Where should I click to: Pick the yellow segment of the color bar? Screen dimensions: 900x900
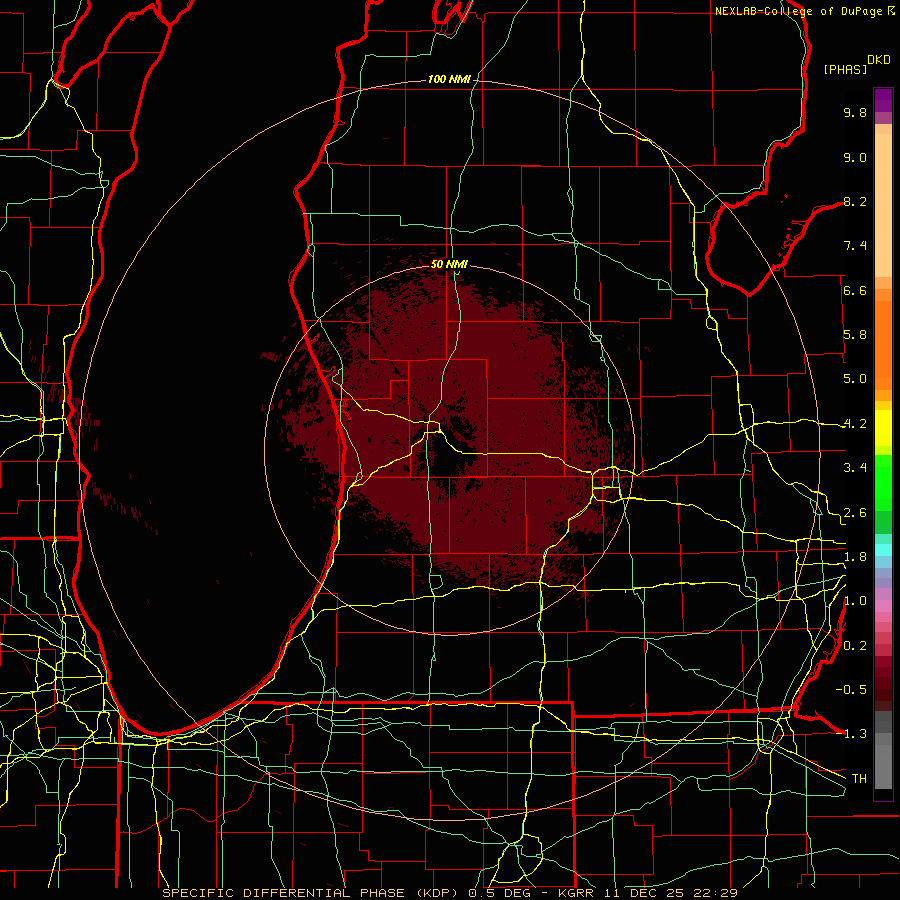click(883, 428)
